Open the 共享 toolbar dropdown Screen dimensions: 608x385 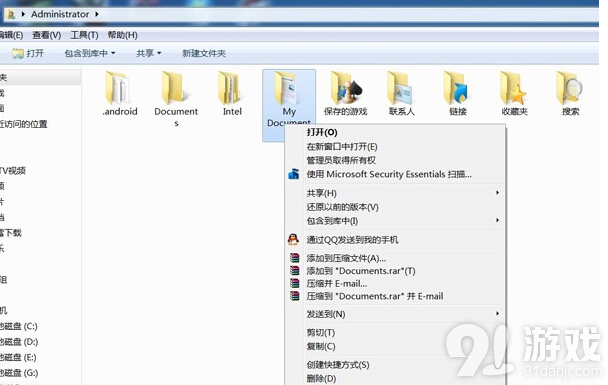coord(149,53)
